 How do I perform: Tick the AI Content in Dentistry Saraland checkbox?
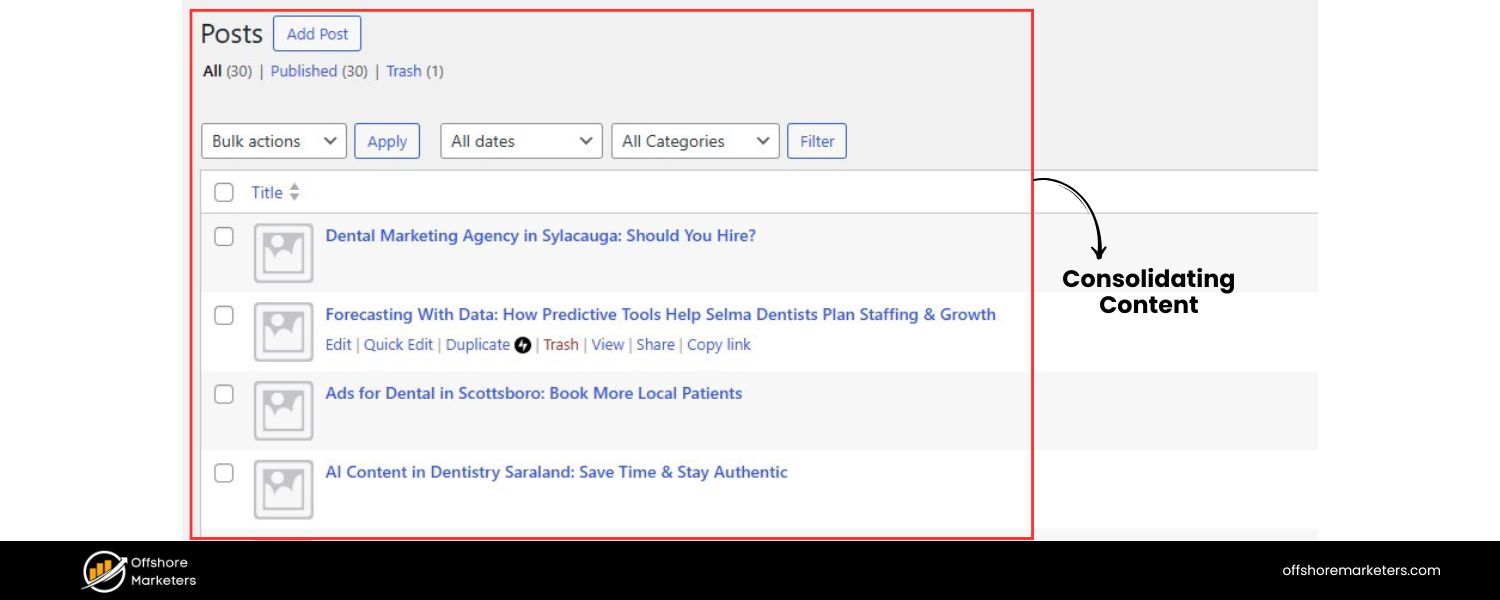(223, 473)
